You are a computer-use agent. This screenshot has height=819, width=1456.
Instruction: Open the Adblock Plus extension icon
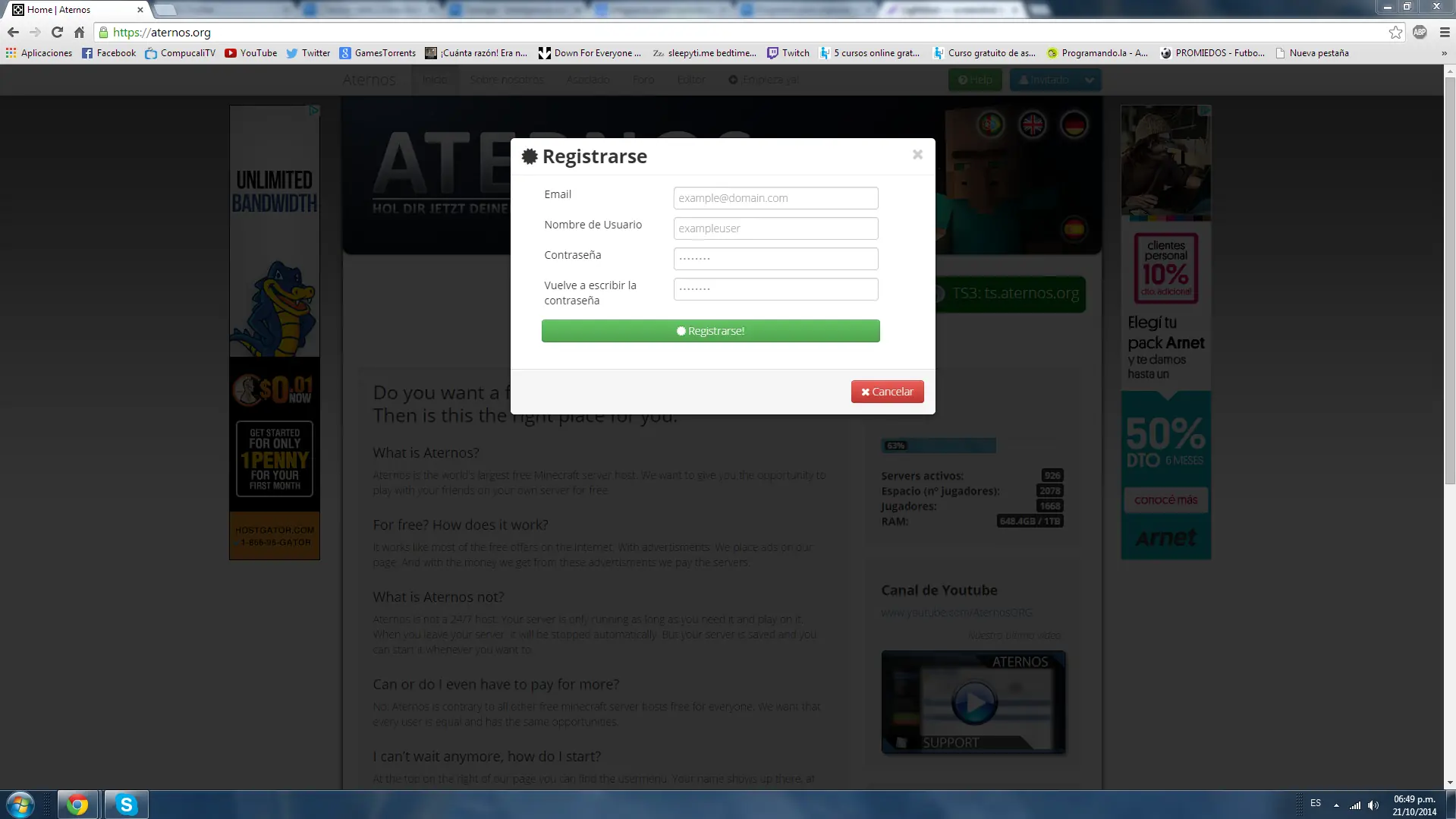click(1420, 33)
